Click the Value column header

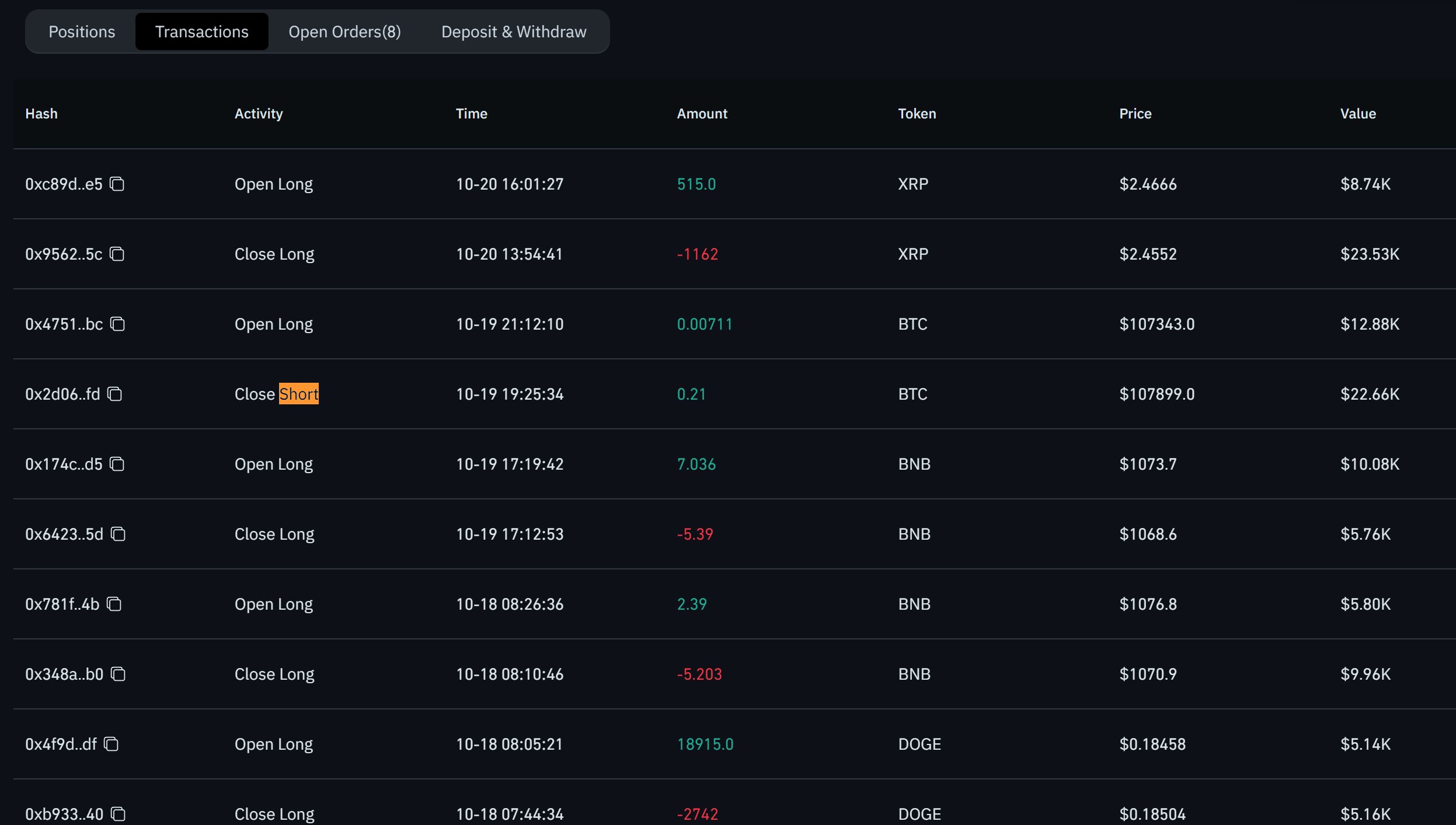click(x=1357, y=114)
